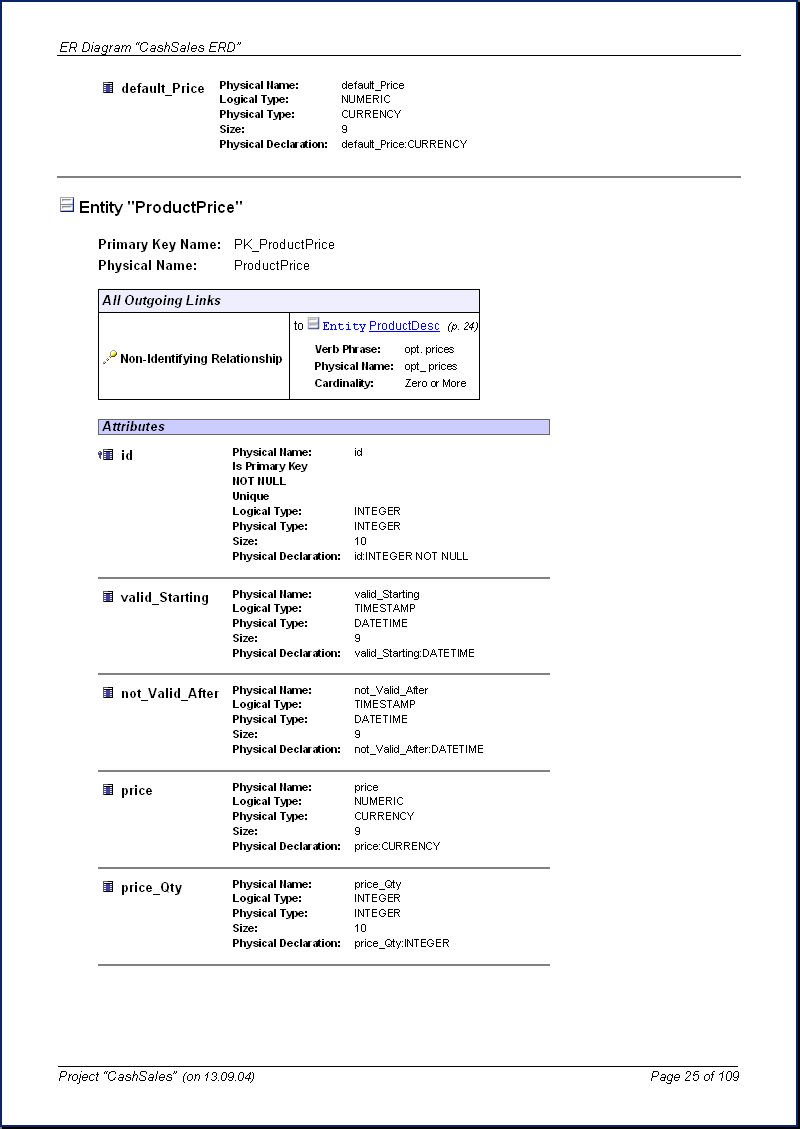
Task: Click the entity icon beside ProductDesc link
Action: pyautogui.click(x=313, y=325)
